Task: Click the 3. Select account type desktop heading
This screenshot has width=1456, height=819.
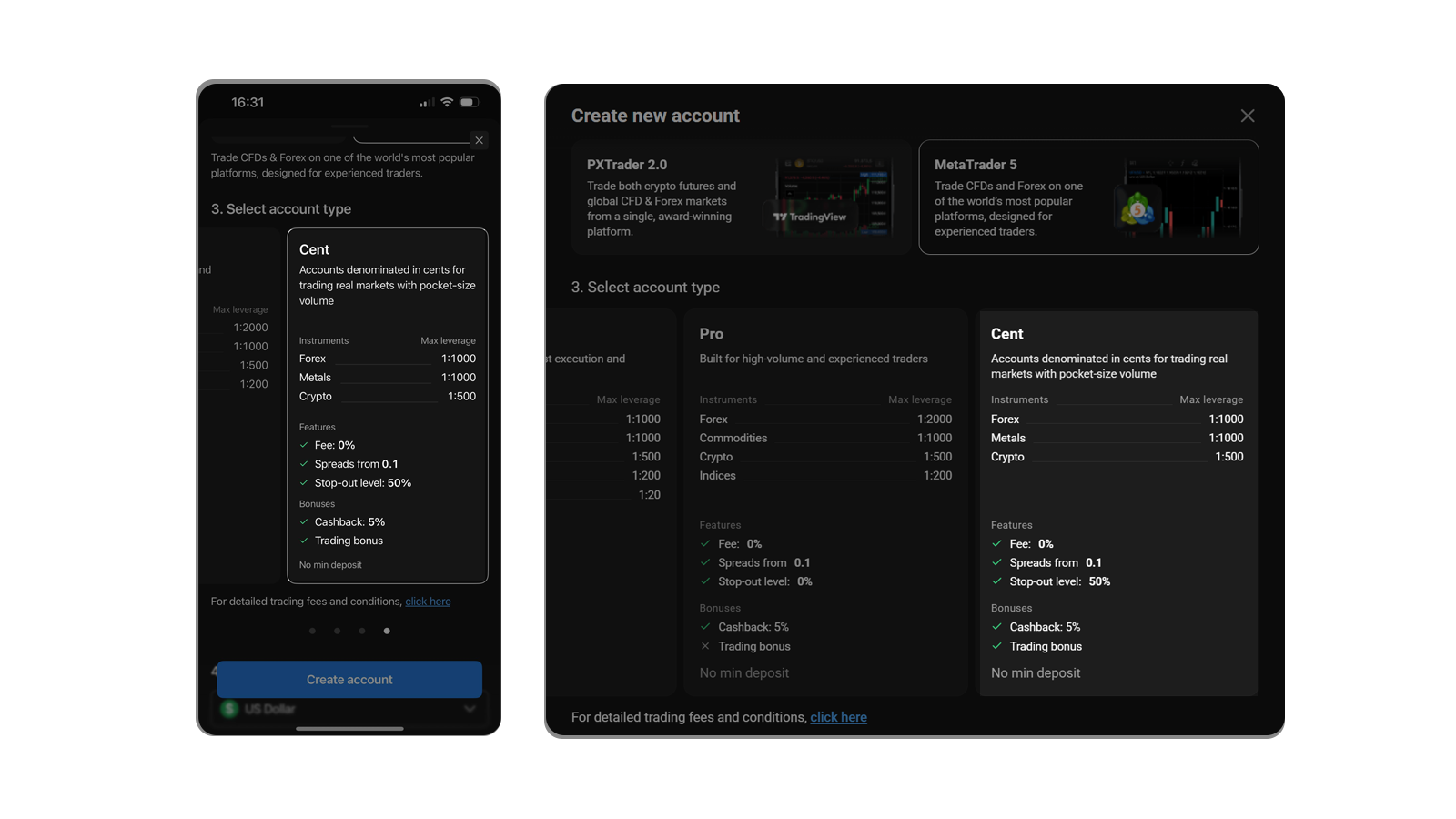Action: [645, 288]
